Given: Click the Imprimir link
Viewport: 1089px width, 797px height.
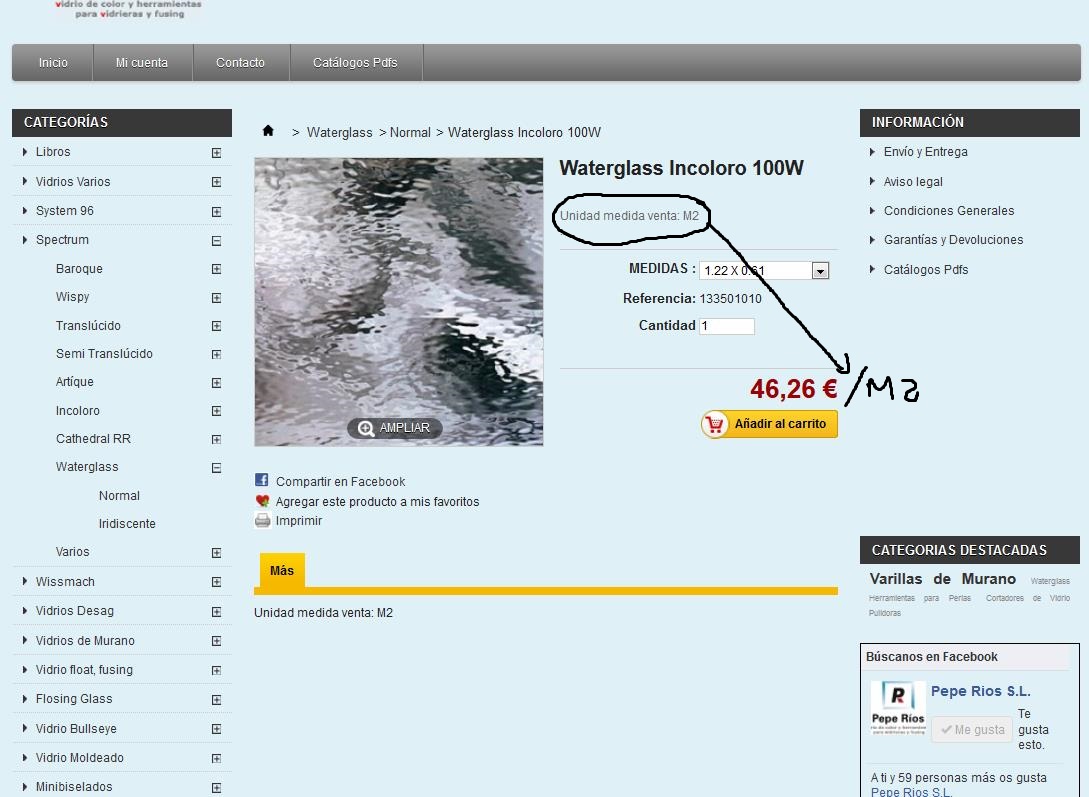Looking at the screenshot, I should pyautogui.click(x=299, y=521).
